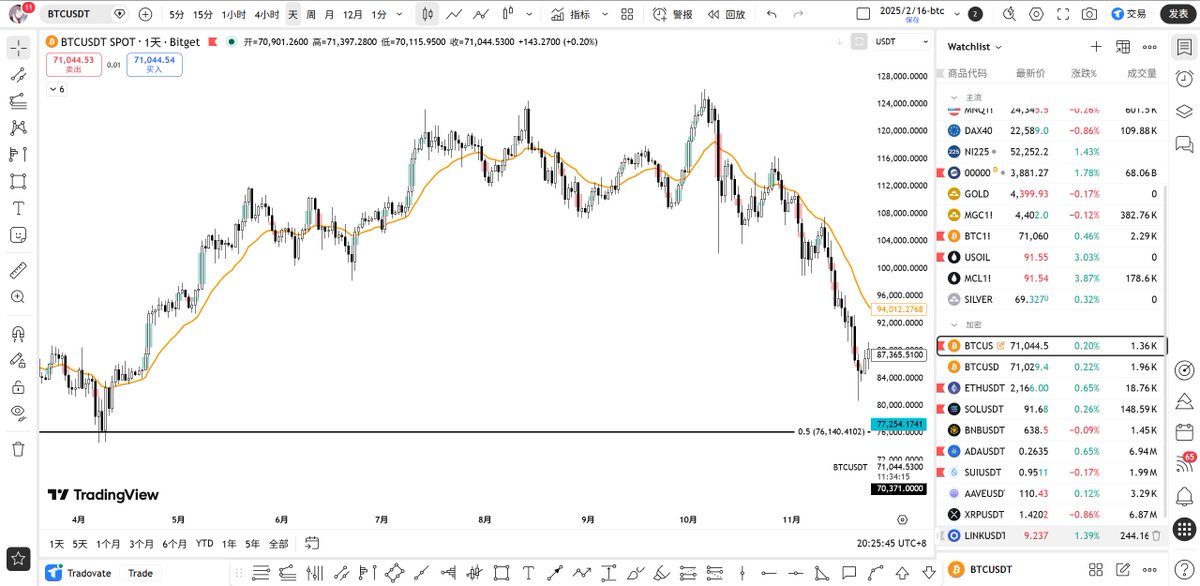Select the trend line drawing tool

[18, 75]
